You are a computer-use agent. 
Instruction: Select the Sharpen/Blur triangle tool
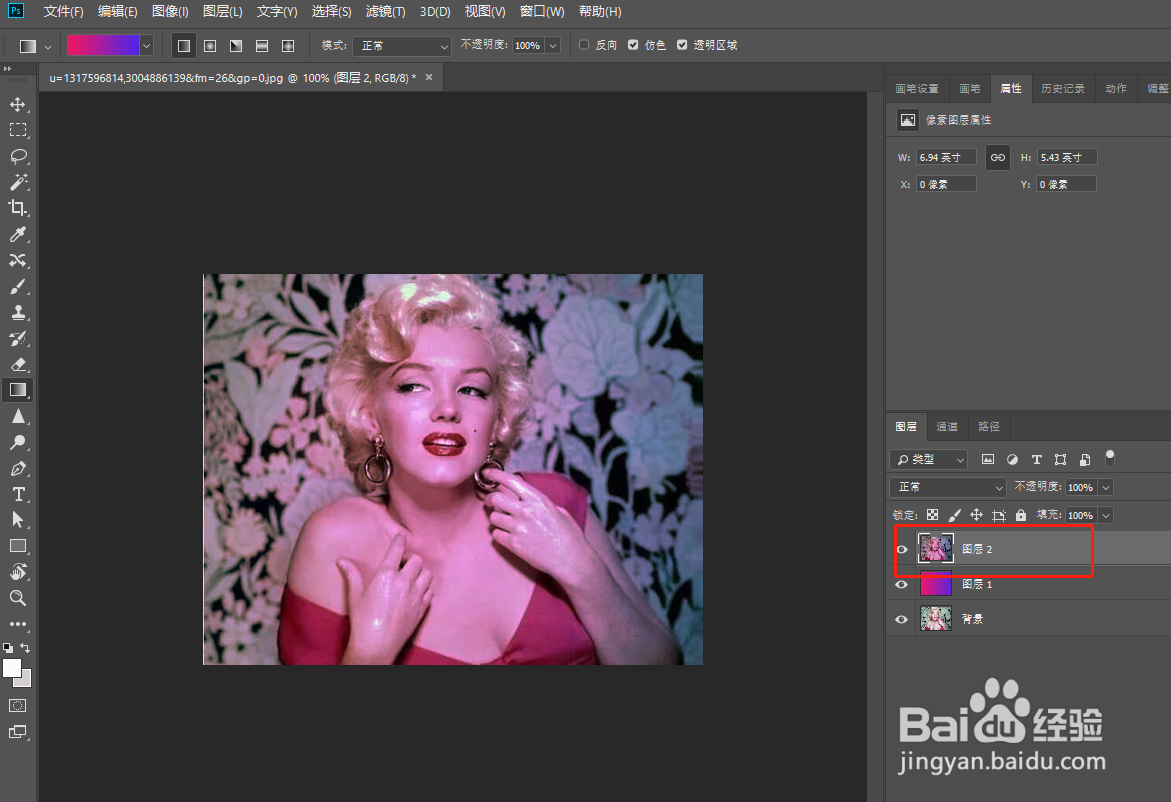[x=18, y=417]
